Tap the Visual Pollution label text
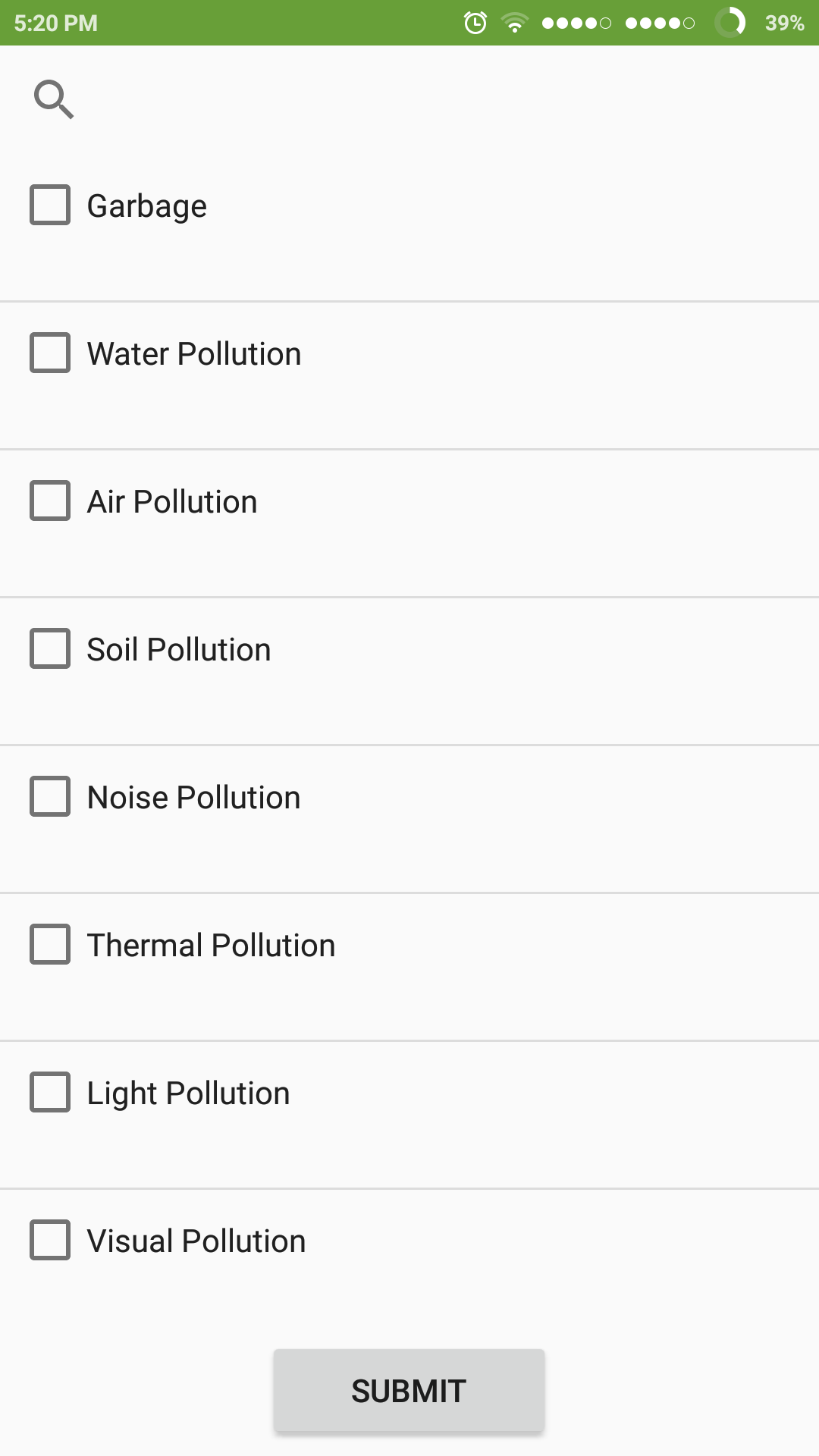 click(x=196, y=1241)
